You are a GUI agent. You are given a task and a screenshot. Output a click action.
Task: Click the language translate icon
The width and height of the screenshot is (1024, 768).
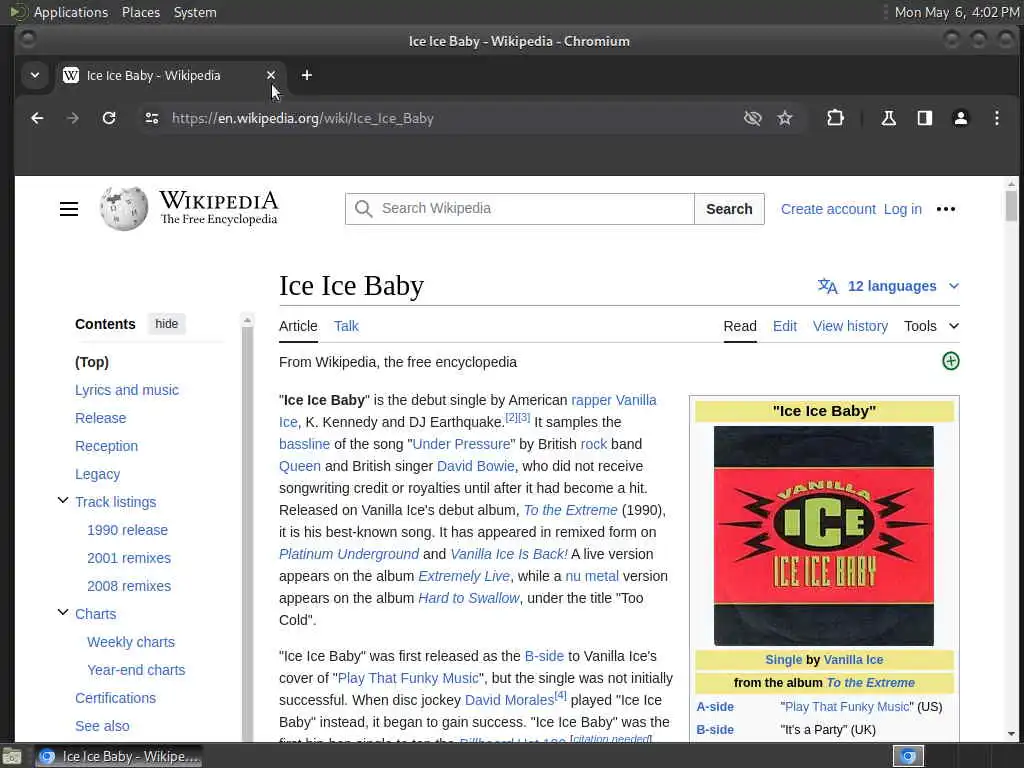point(827,286)
